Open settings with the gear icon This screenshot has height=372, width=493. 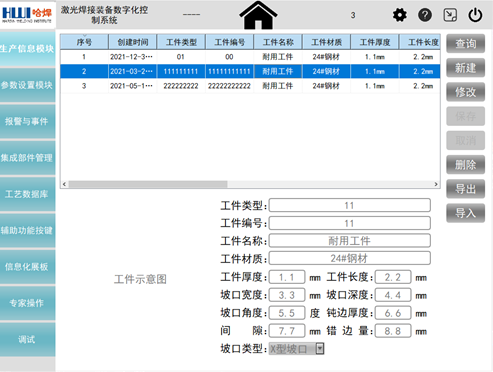coord(399,15)
